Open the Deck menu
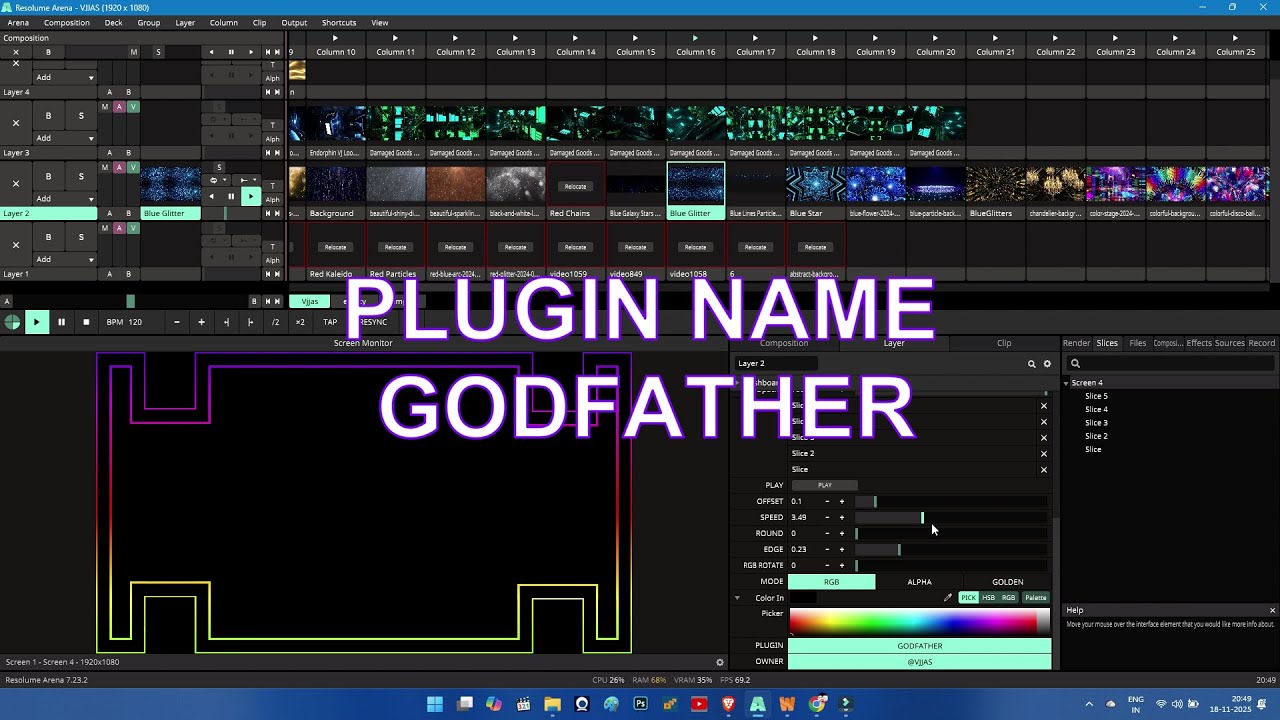The image size is (1280, 720). coord(114,22)
